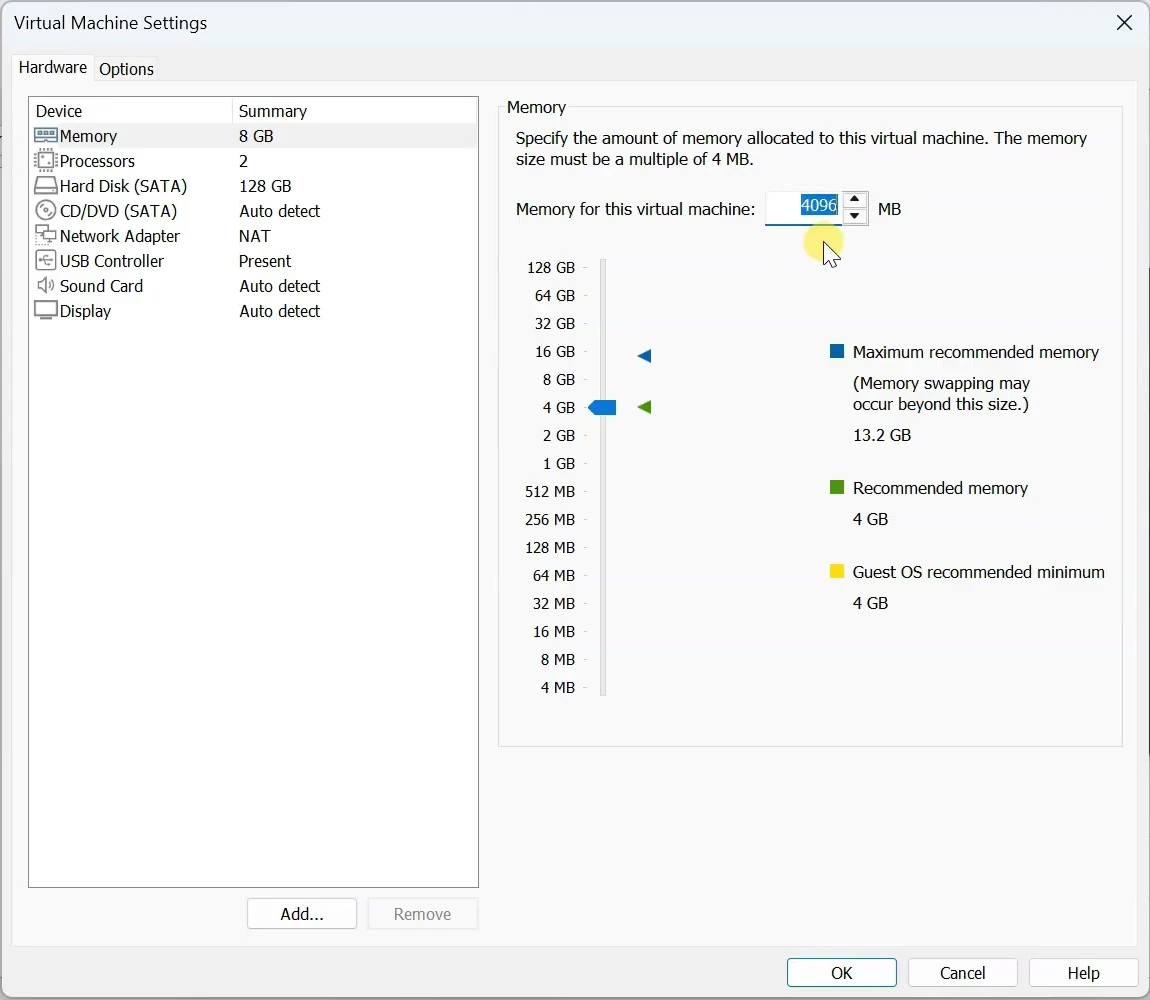The height and width of the screenshot is (1000, 1150).
Task: Select the USB Controller row
Action: (253, 260)
